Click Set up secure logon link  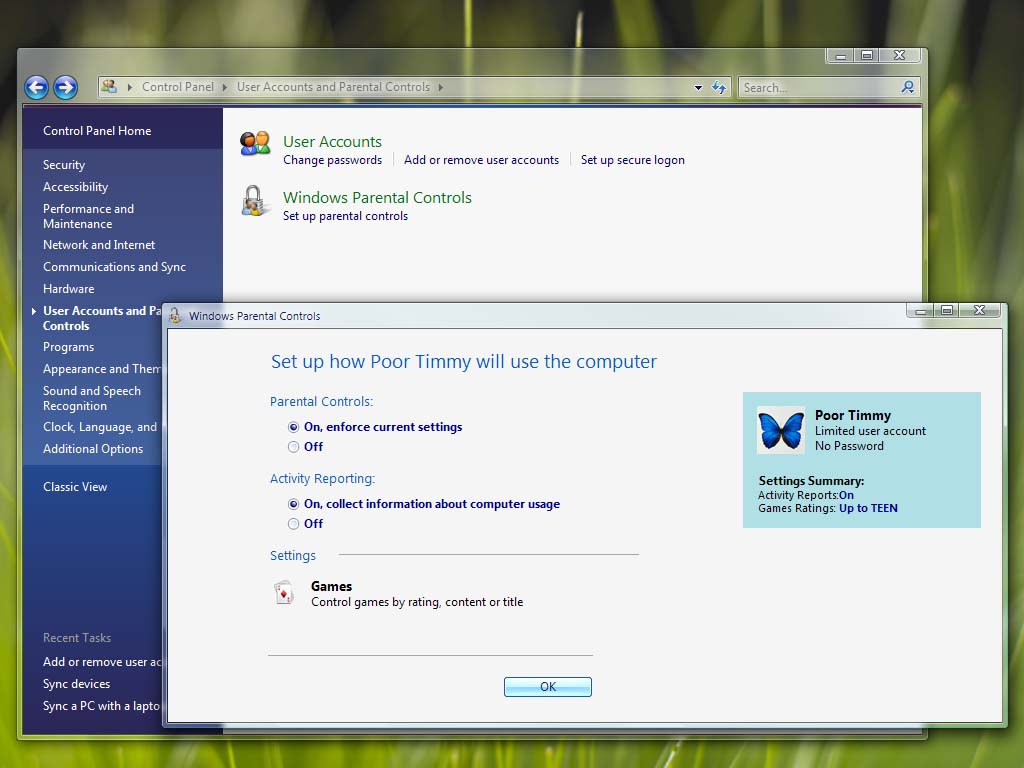[633, 160]
